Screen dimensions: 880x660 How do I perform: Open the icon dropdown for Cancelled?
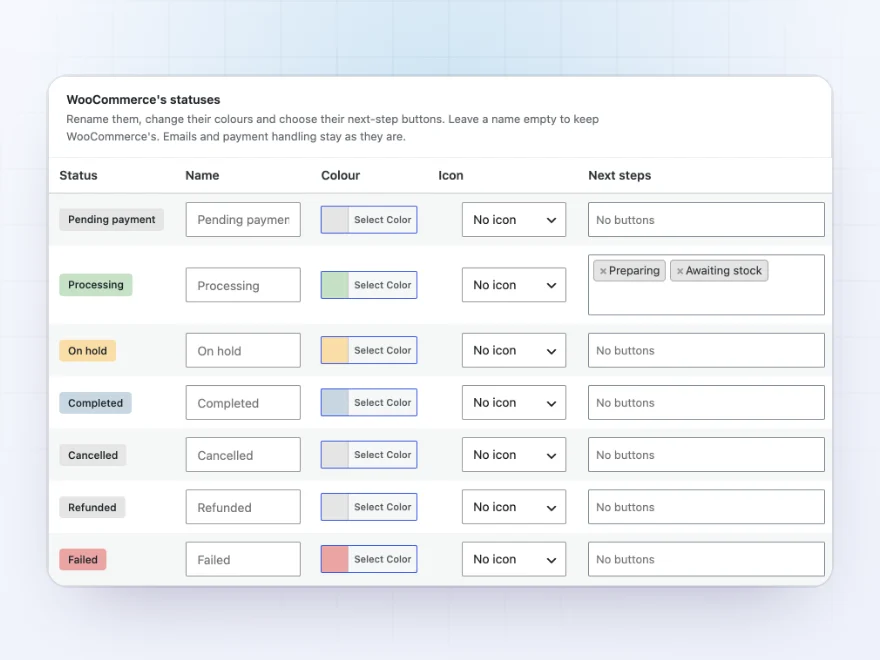pyautogui.click(x=514, y=455)
